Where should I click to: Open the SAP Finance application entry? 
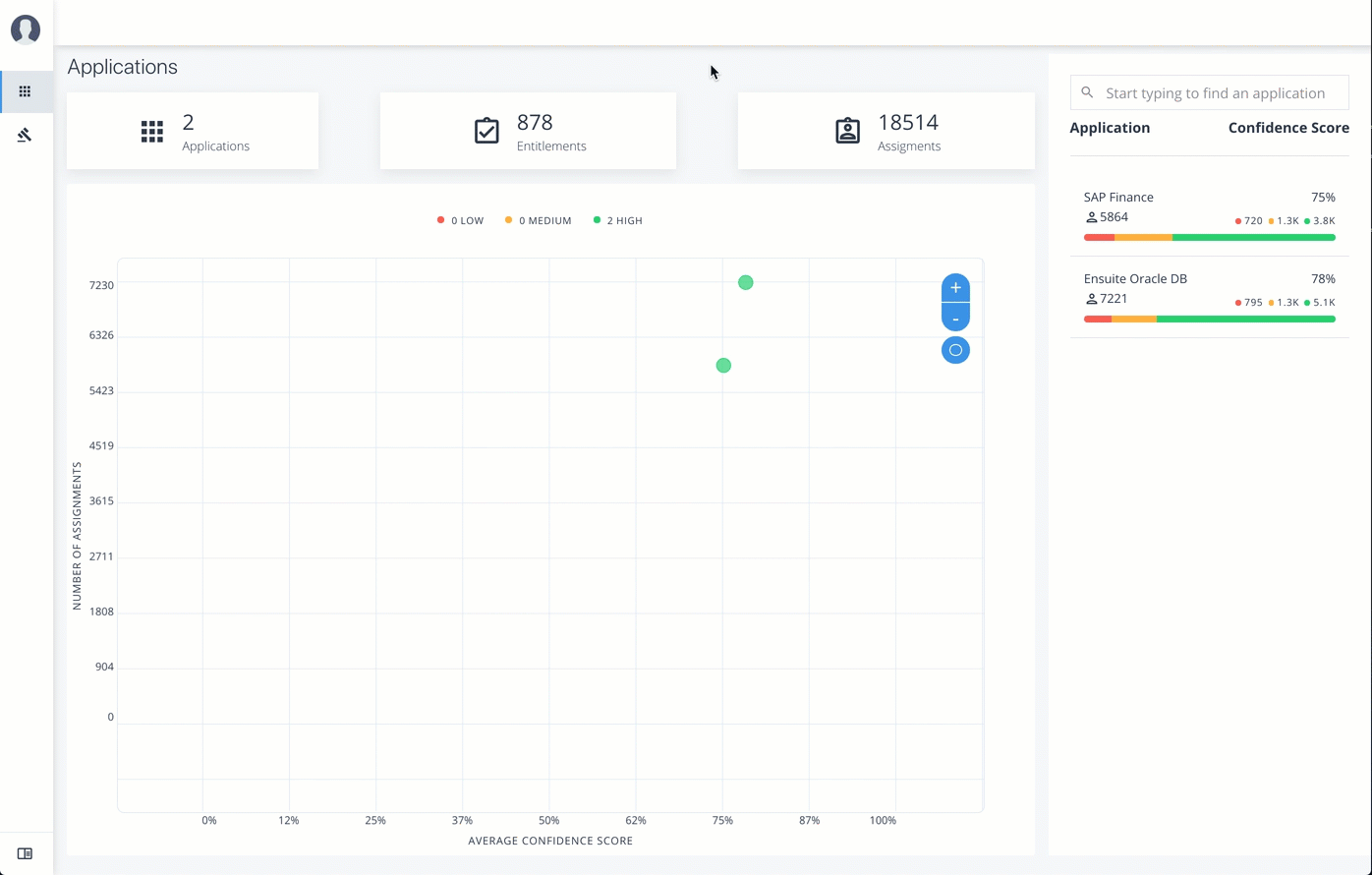(1118, 198)
